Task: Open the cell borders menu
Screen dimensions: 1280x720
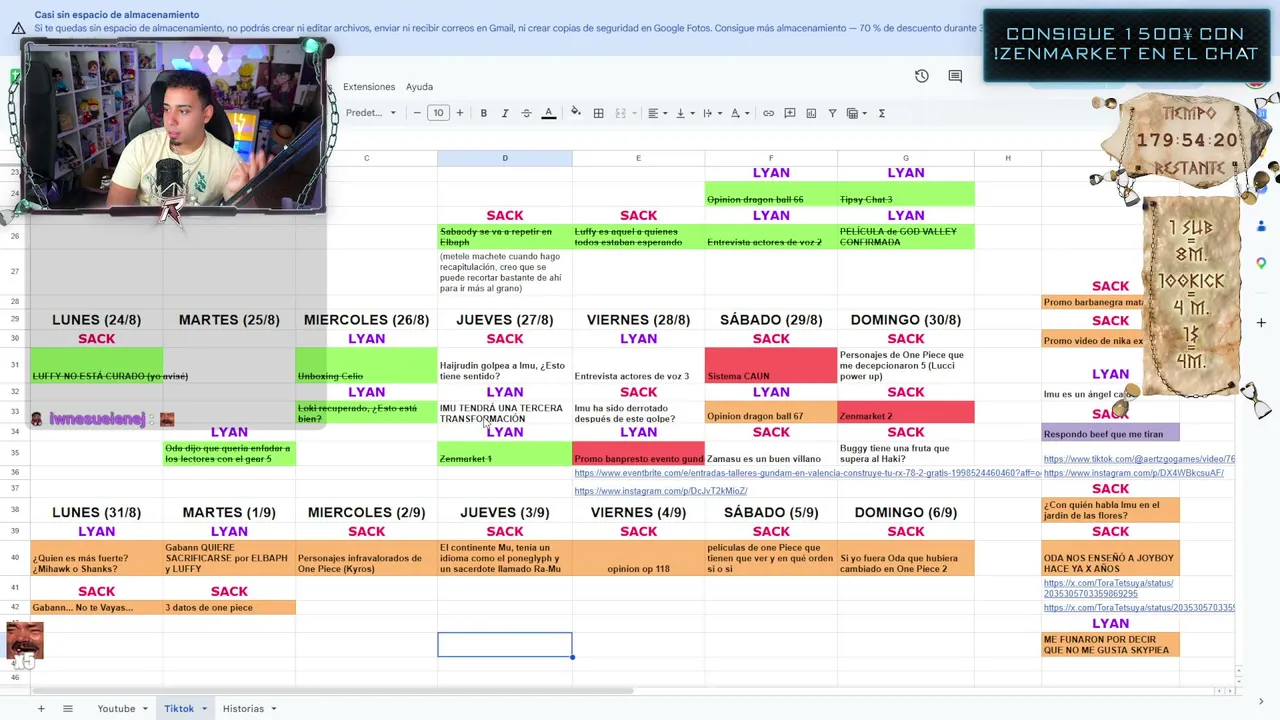Action: (x=598, y=113)
